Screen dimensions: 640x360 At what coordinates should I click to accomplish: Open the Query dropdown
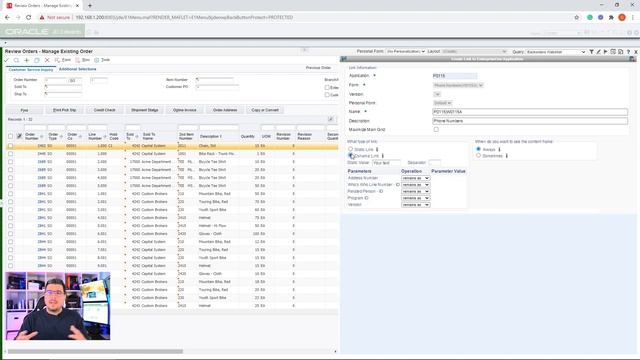[556, 52]
